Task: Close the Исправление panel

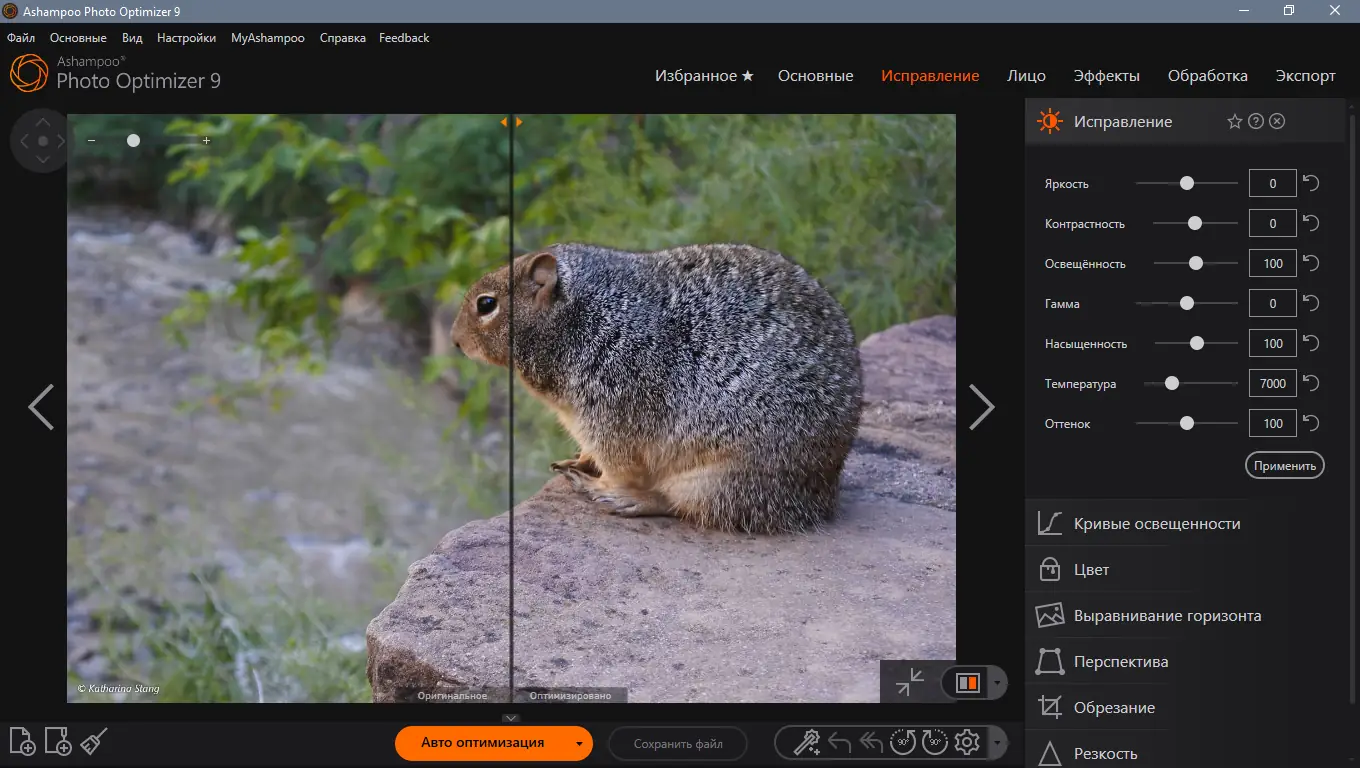Action: [1277, 121]
